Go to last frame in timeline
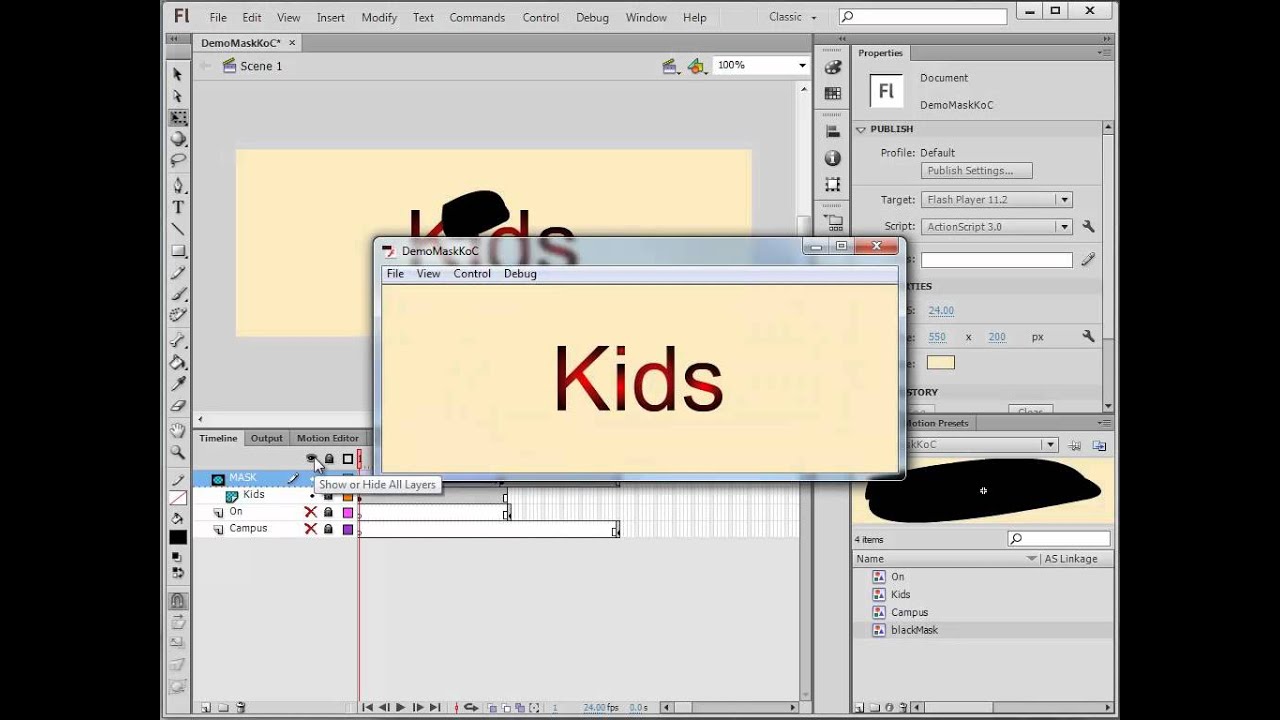The image size is (1280, 720). (435, 708)
